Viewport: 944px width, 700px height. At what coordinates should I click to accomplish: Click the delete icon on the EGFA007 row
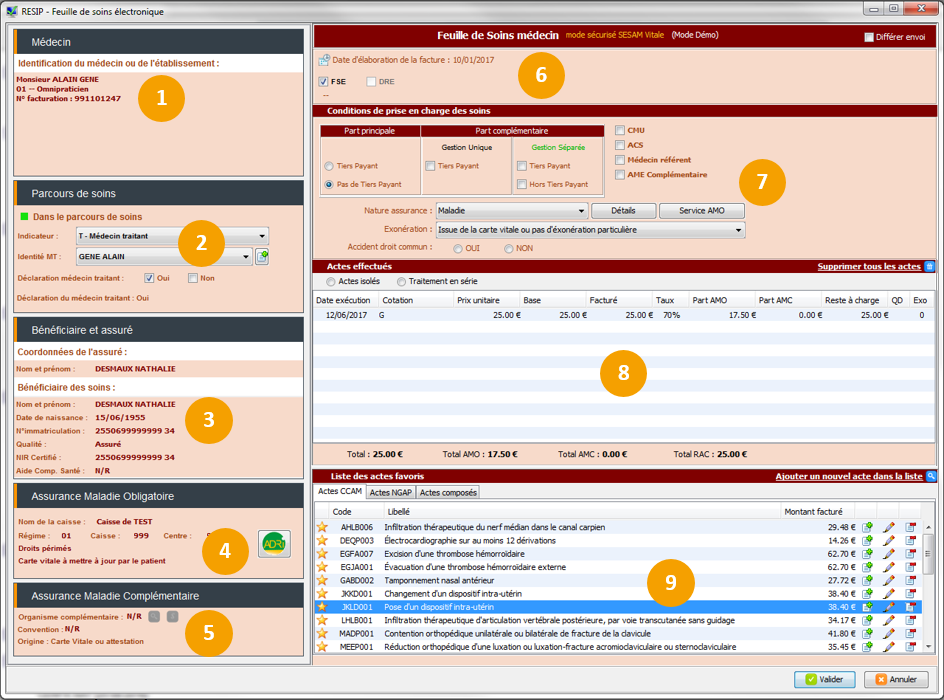click(x=911, y=554)
